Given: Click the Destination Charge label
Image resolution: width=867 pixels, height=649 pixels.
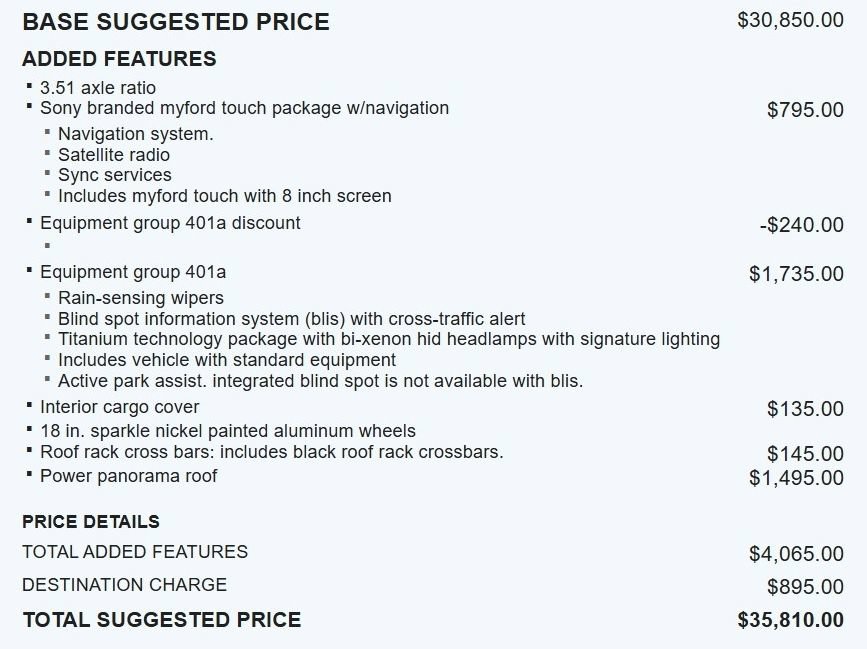Looking at the screenshot, I should (124, 585).
